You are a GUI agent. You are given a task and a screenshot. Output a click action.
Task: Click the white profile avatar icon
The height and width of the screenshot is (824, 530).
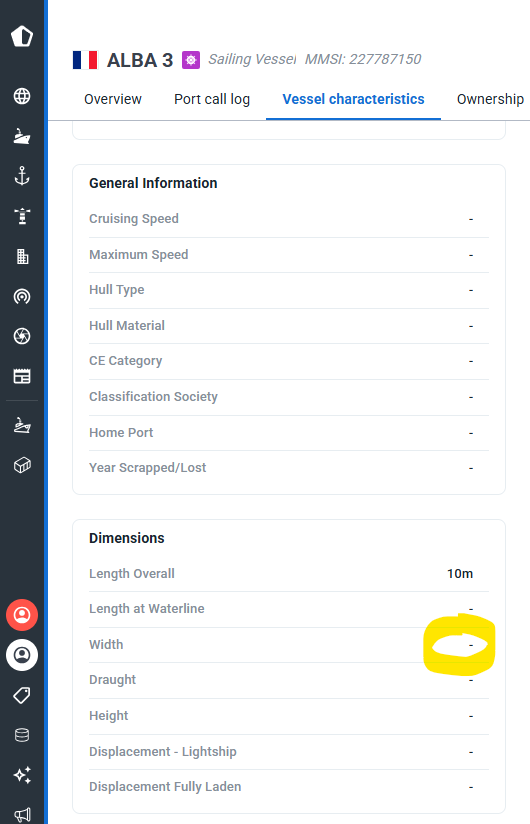pyautogui.click(x=22, y=655)
